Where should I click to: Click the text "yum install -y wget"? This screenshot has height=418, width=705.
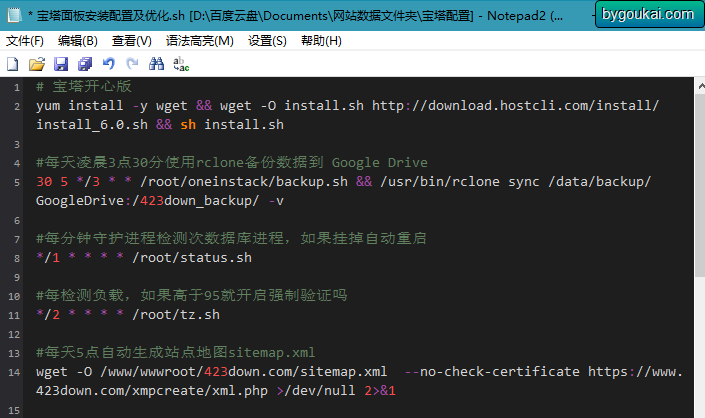(x=112, y=106)
